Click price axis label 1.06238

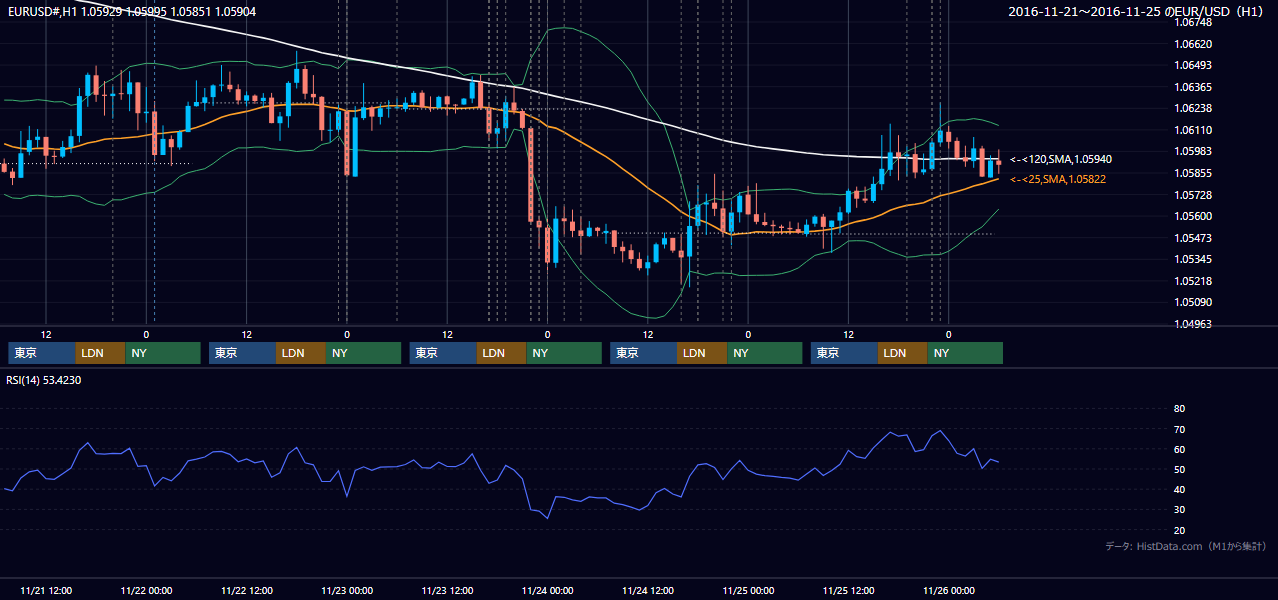[x=1191, y=109]
